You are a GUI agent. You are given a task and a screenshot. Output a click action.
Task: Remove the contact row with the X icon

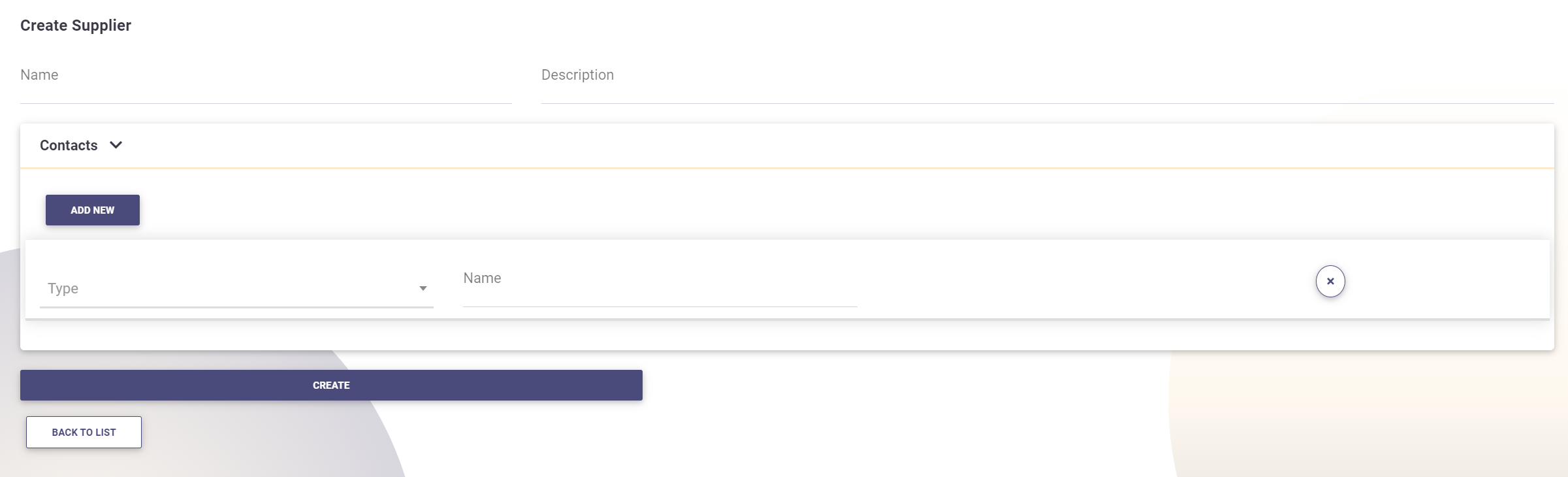tap(1330, 282)
